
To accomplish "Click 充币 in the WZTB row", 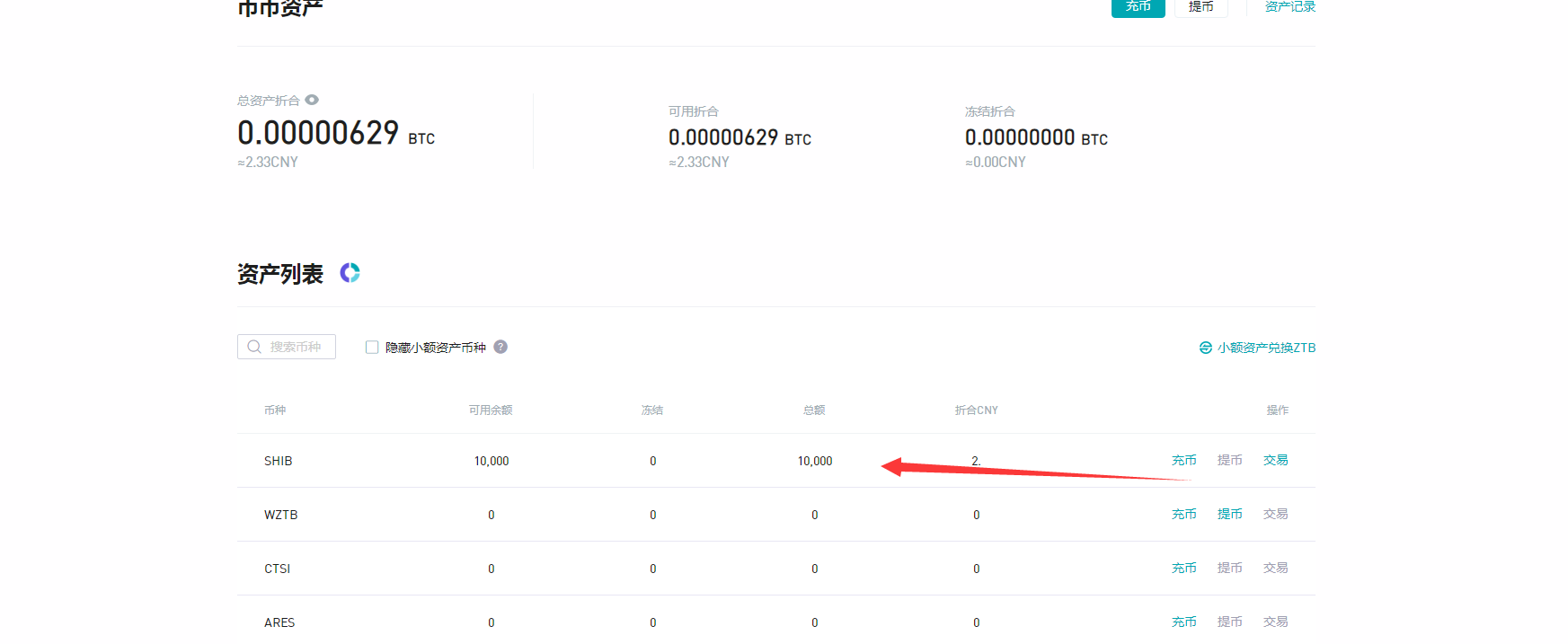I will click(1183, 514).
